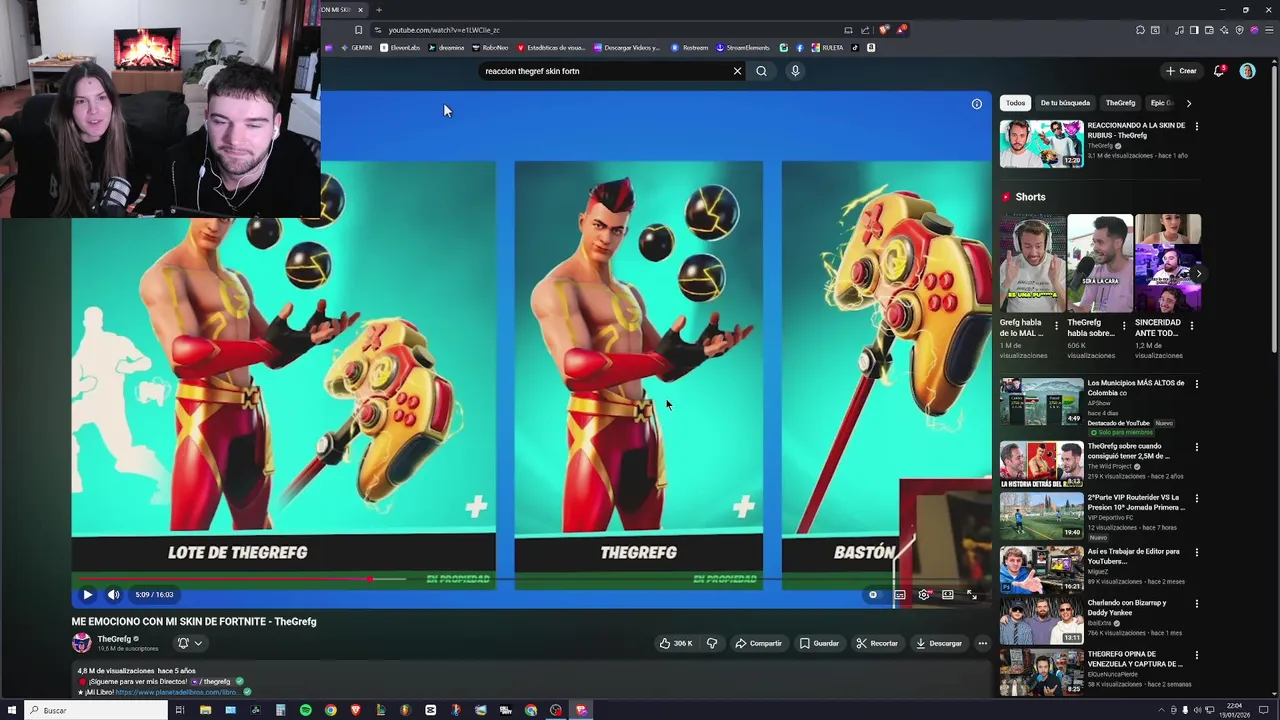Enter fullscreen mode on the video

pos(971,594)
